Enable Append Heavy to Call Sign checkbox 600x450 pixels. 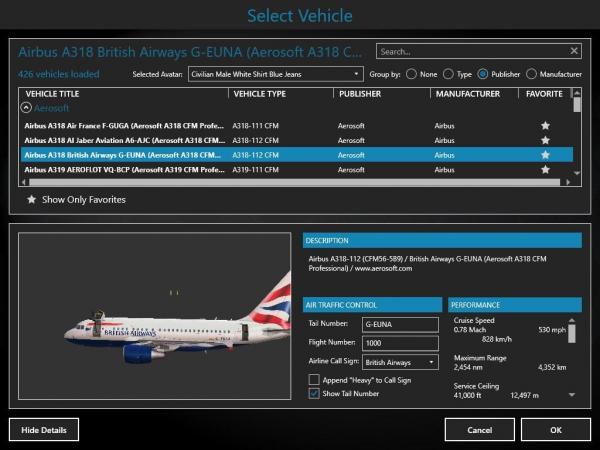click(314, 380)
